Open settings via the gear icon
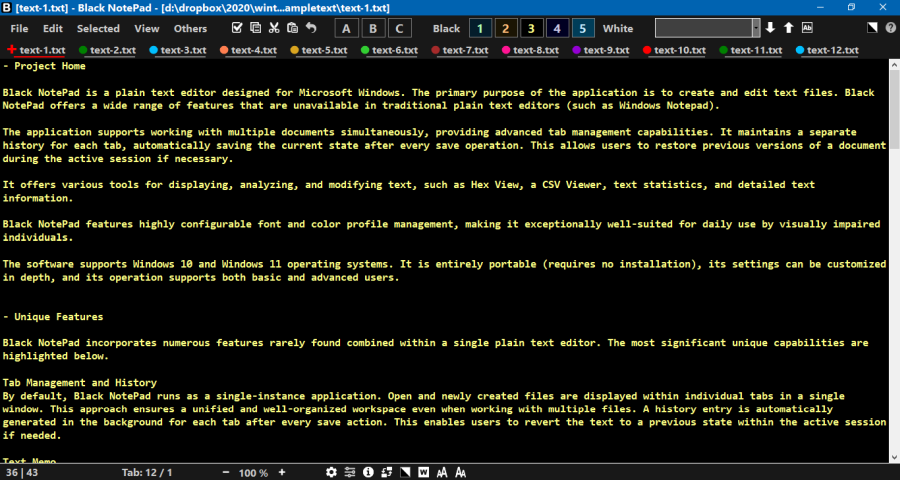The image size is (900, 480). coord(331,472)
